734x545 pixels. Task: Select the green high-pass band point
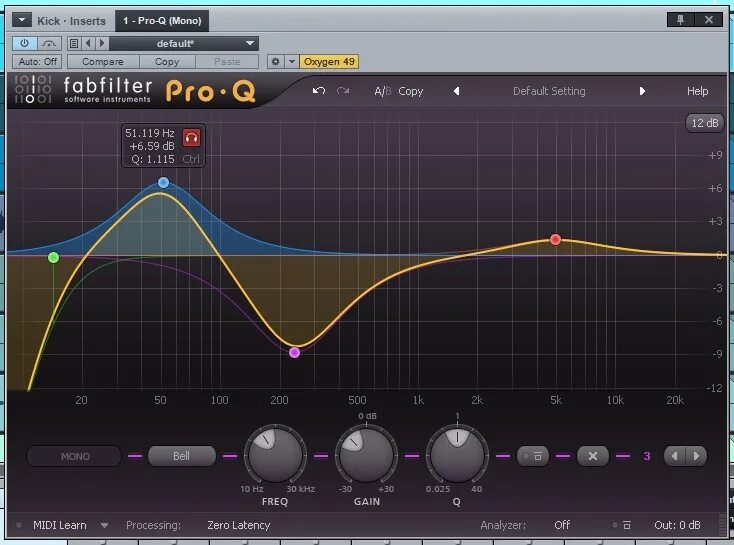coord(53,257)
